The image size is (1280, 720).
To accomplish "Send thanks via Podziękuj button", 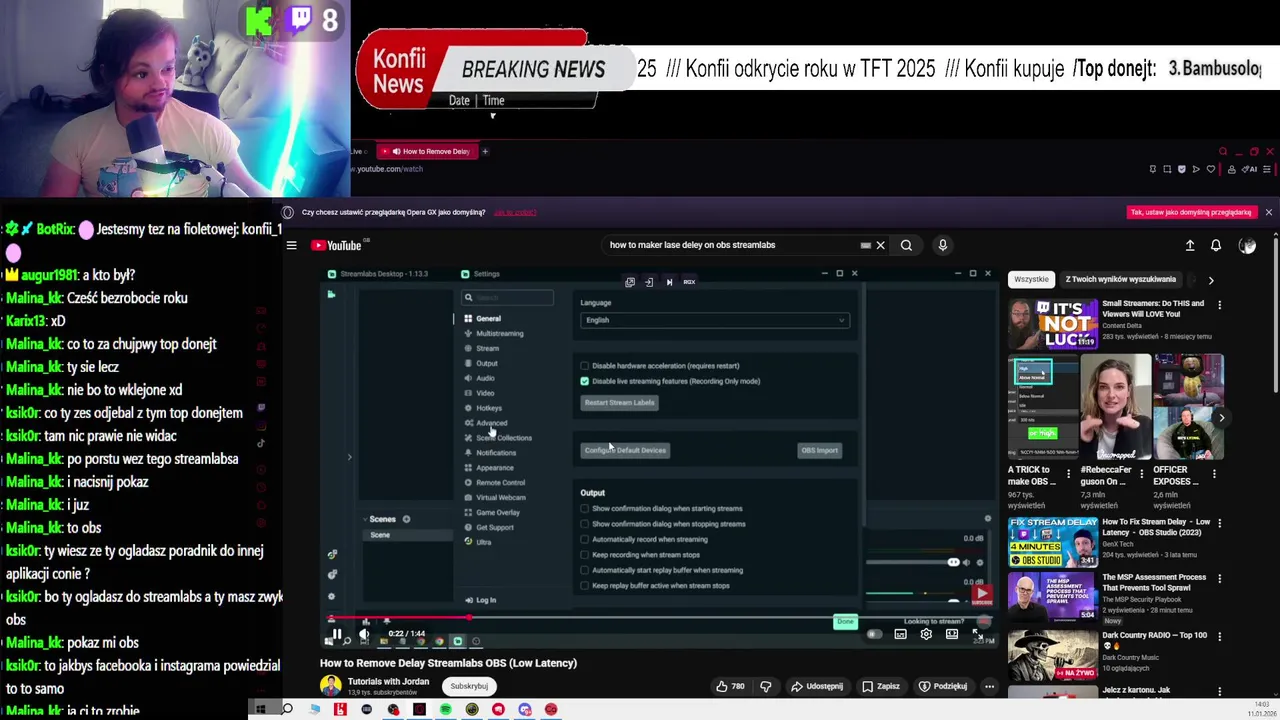I will [943, 686].
